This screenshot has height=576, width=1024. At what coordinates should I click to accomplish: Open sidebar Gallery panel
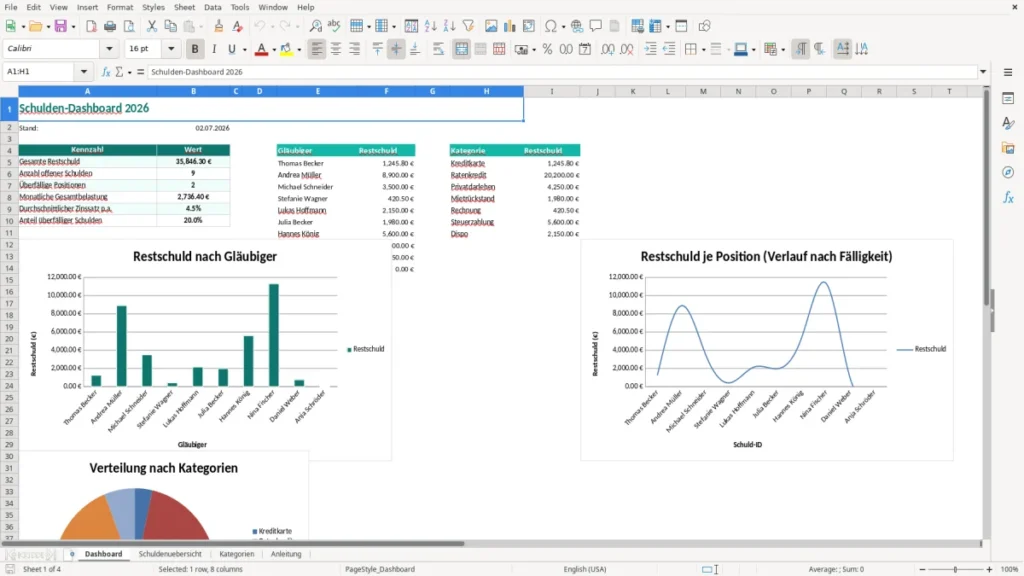coord(1008,148)
